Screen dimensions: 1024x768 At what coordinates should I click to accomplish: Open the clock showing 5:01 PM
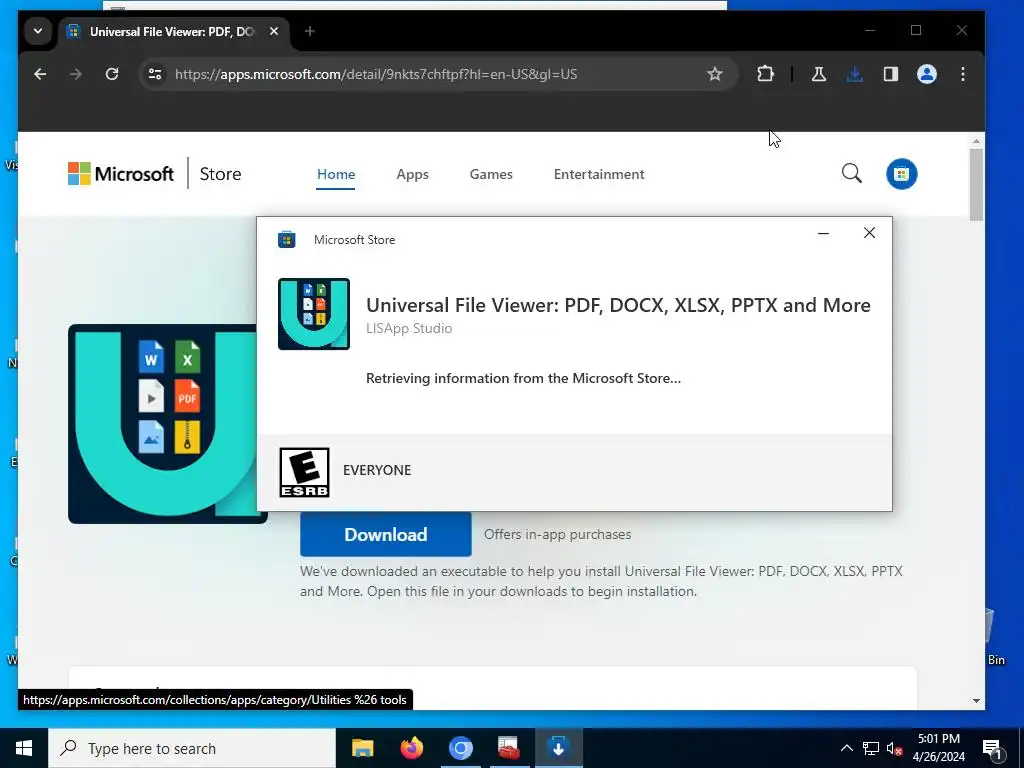(x=939, y=748)
